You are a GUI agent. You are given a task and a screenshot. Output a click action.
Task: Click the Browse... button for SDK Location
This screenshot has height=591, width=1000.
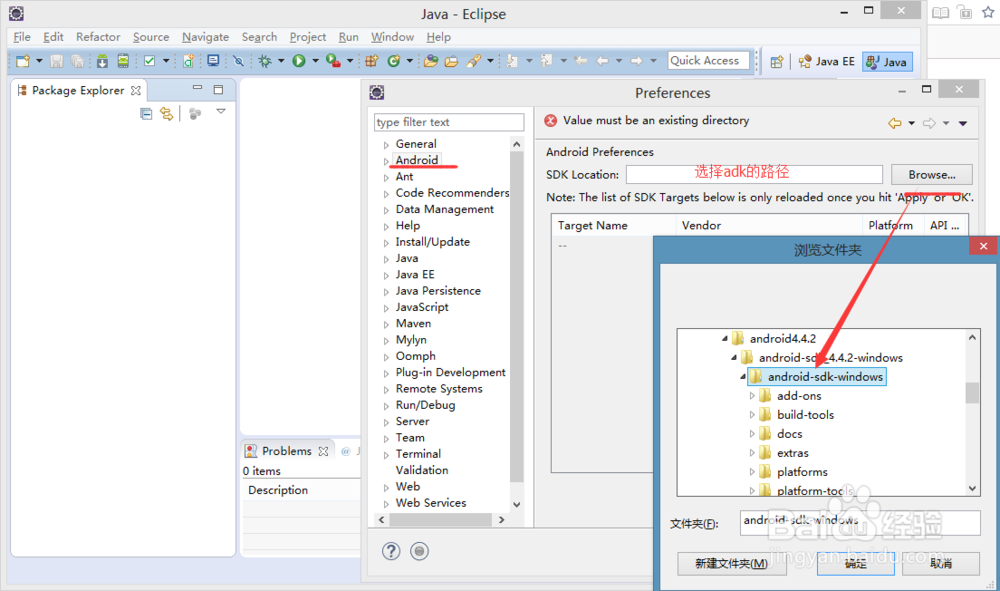[x=932, y=175]
